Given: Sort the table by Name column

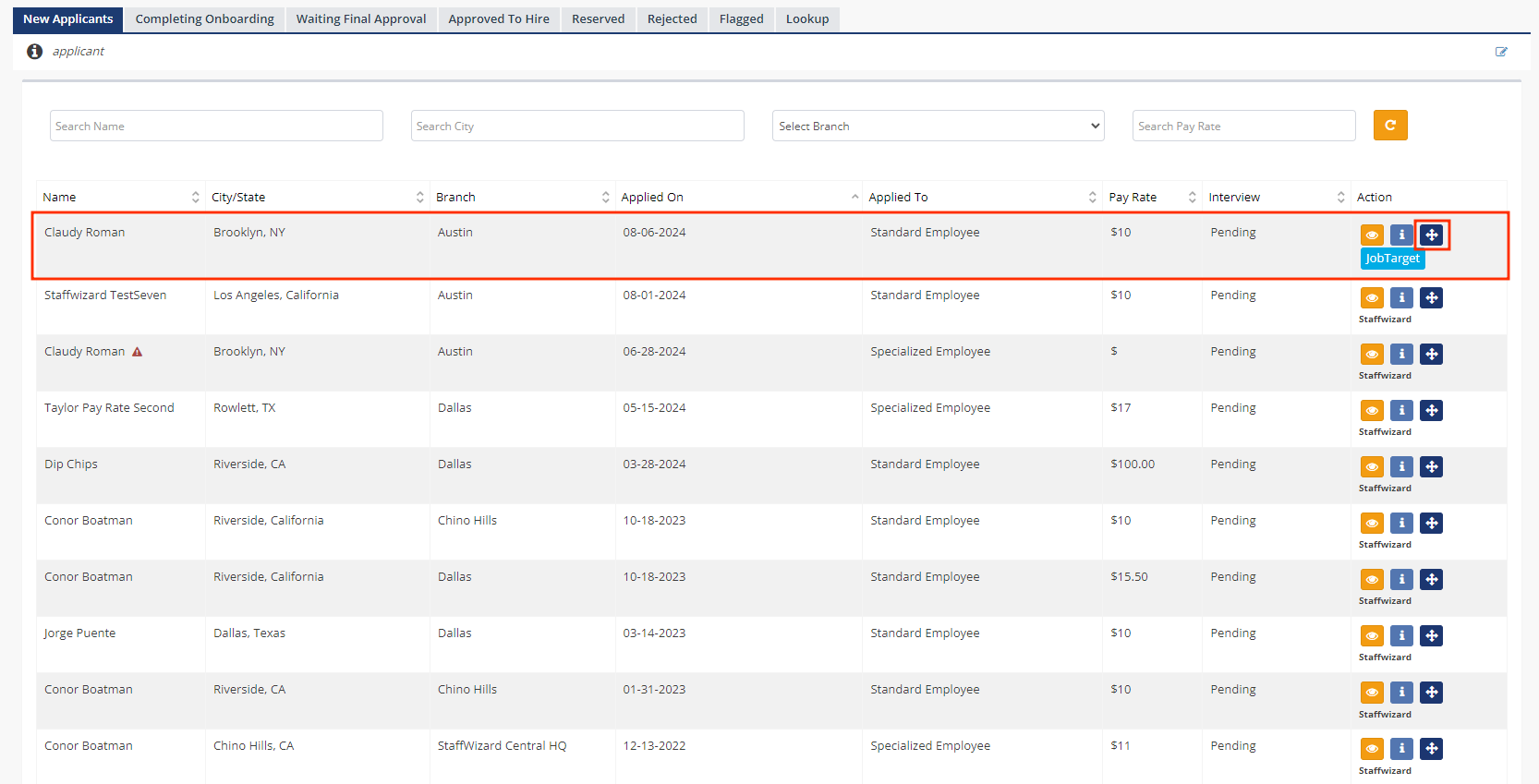Looking at the screenshot, I should coord(120,197).
